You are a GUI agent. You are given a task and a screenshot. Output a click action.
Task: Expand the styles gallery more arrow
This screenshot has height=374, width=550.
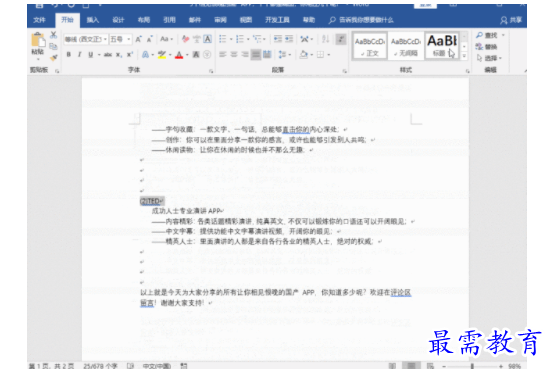click(x=464, y=56)
